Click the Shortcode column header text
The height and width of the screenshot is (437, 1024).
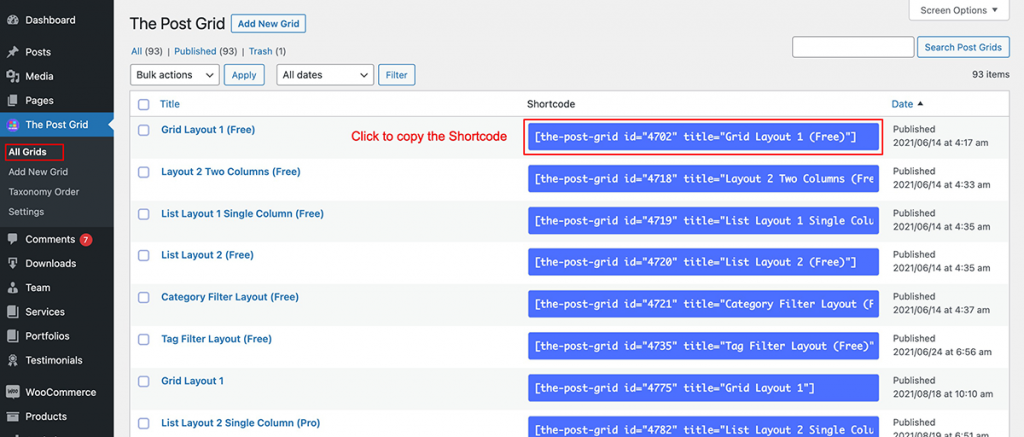point(551,104)
